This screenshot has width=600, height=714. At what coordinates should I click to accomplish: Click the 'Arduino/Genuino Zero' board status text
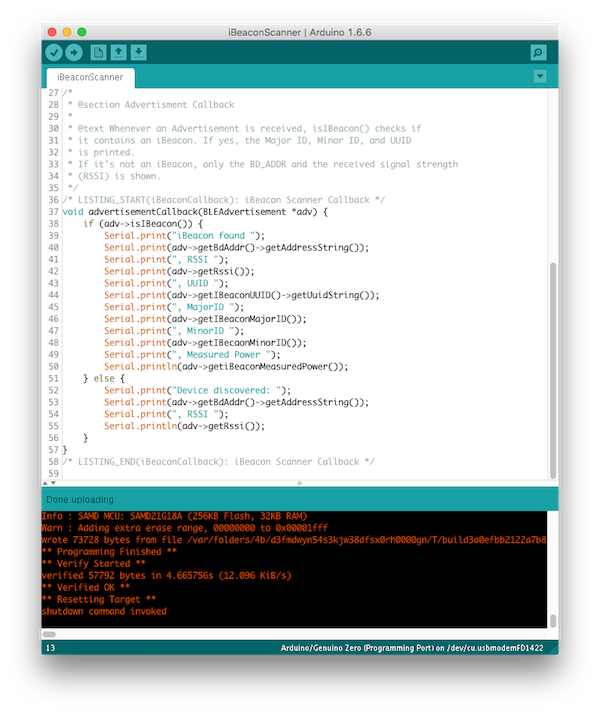click(x=412, y=648)
